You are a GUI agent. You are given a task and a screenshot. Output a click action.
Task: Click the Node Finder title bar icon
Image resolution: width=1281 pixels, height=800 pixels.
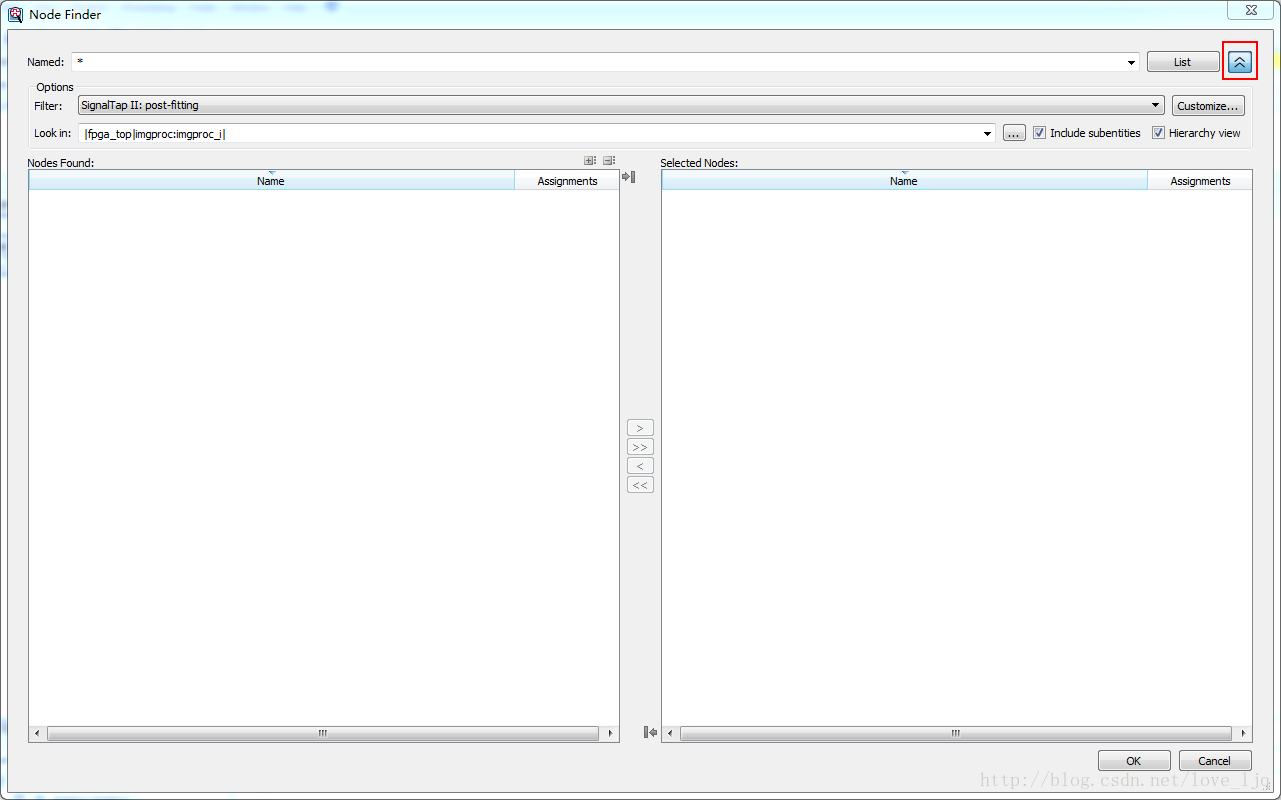click(x=16, y=14)
